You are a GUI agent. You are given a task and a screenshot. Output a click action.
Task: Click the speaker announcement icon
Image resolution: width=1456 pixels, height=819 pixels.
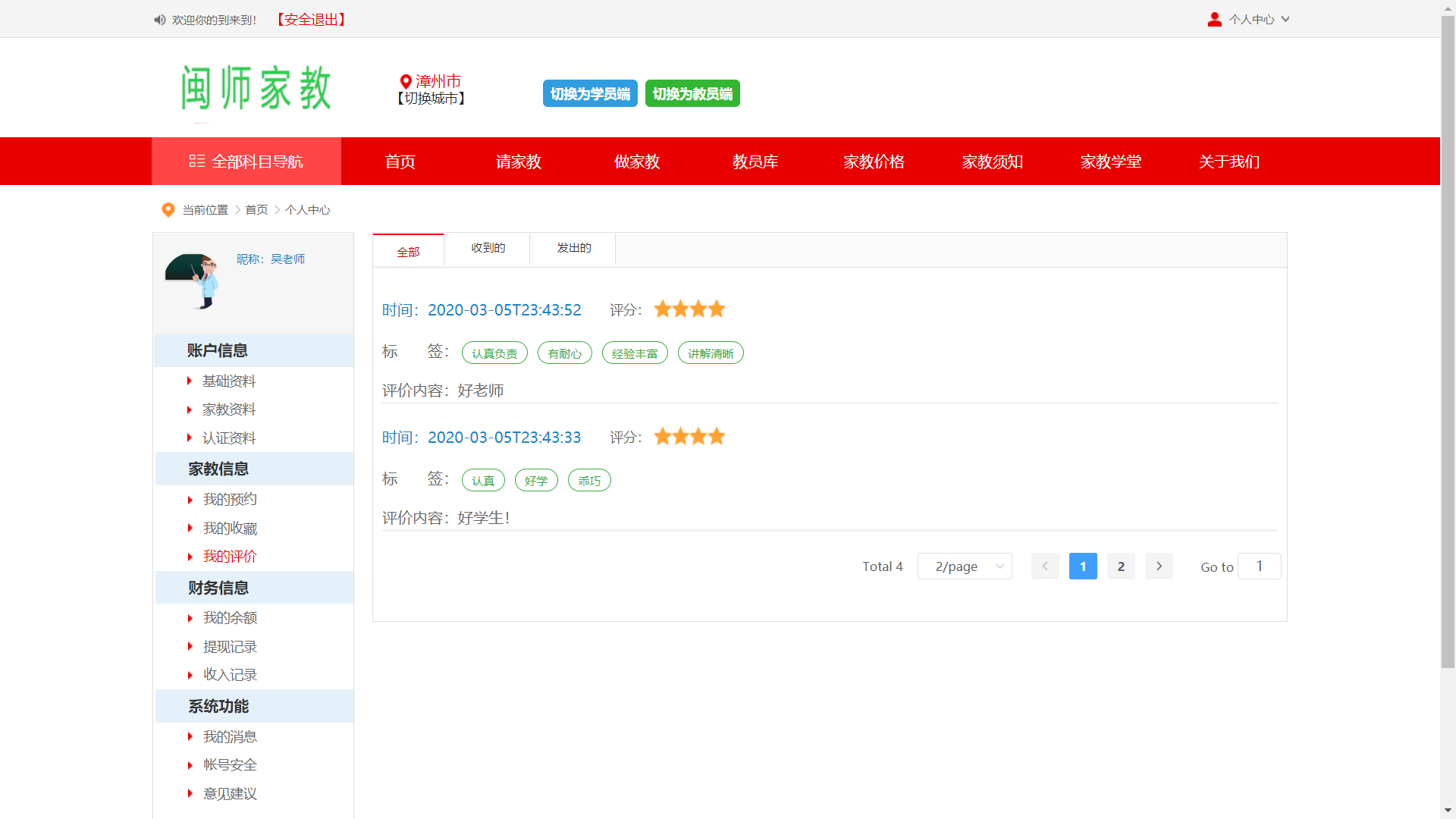pyautogui.click(x=159, y=20)
